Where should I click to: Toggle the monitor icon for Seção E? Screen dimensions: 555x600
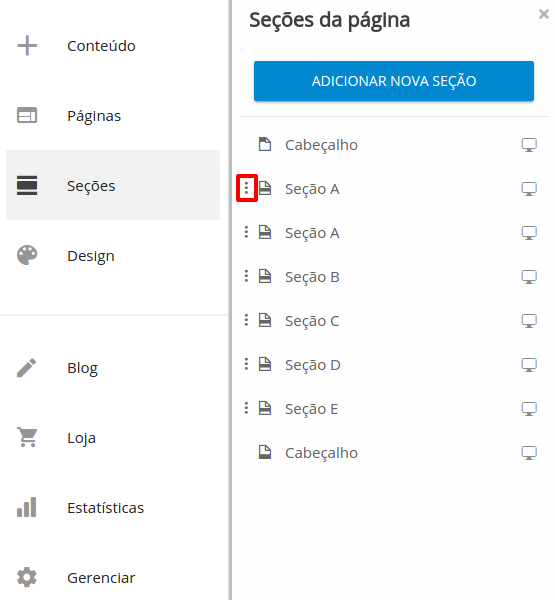pyautogui.click(x=529, y=409)
